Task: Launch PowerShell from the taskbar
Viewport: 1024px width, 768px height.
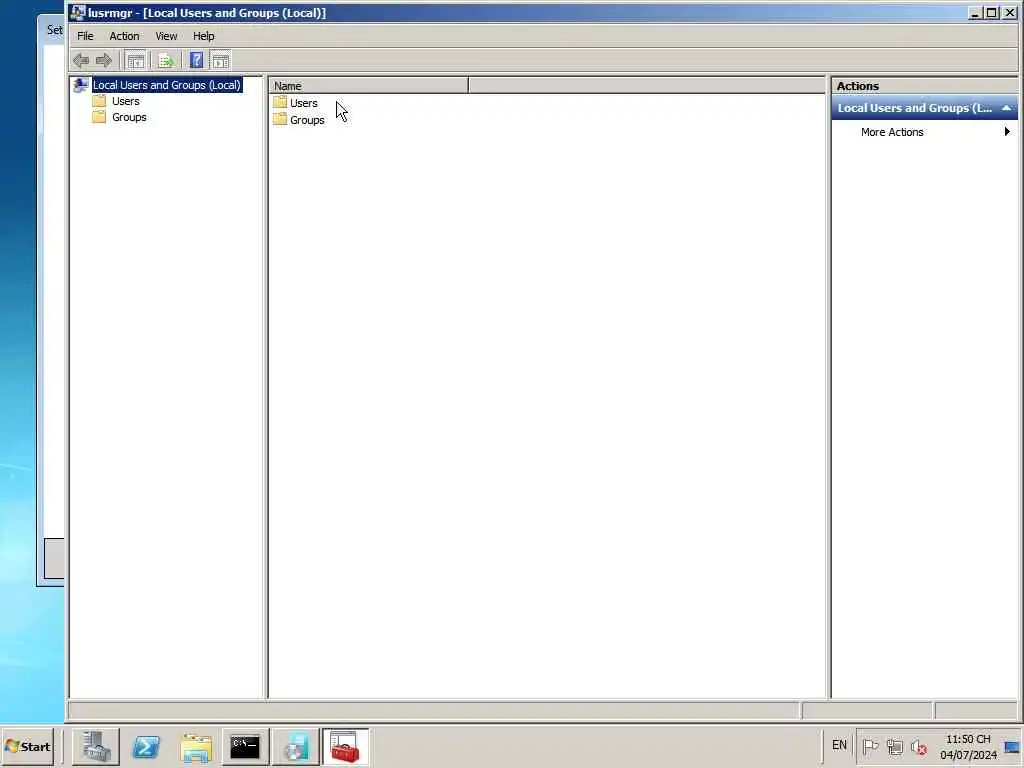Action: (x=146, y=746)
